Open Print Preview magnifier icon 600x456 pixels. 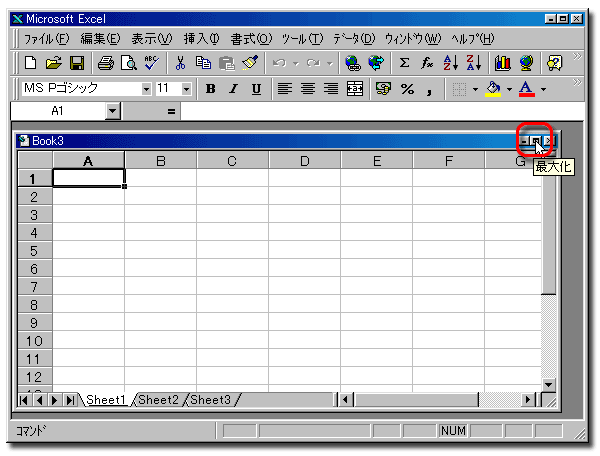click(x=129, y=63)
